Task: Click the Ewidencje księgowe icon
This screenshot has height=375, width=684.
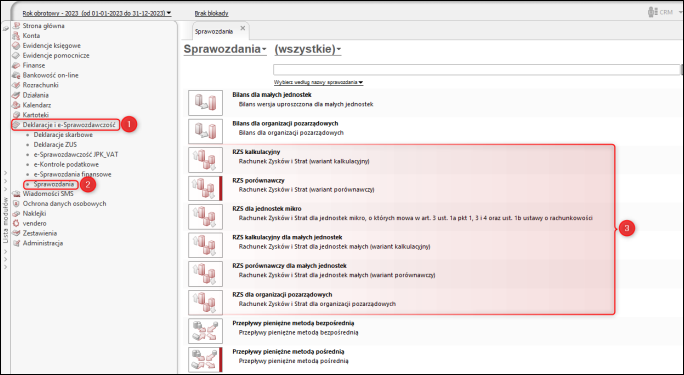Action: [17, 45]
